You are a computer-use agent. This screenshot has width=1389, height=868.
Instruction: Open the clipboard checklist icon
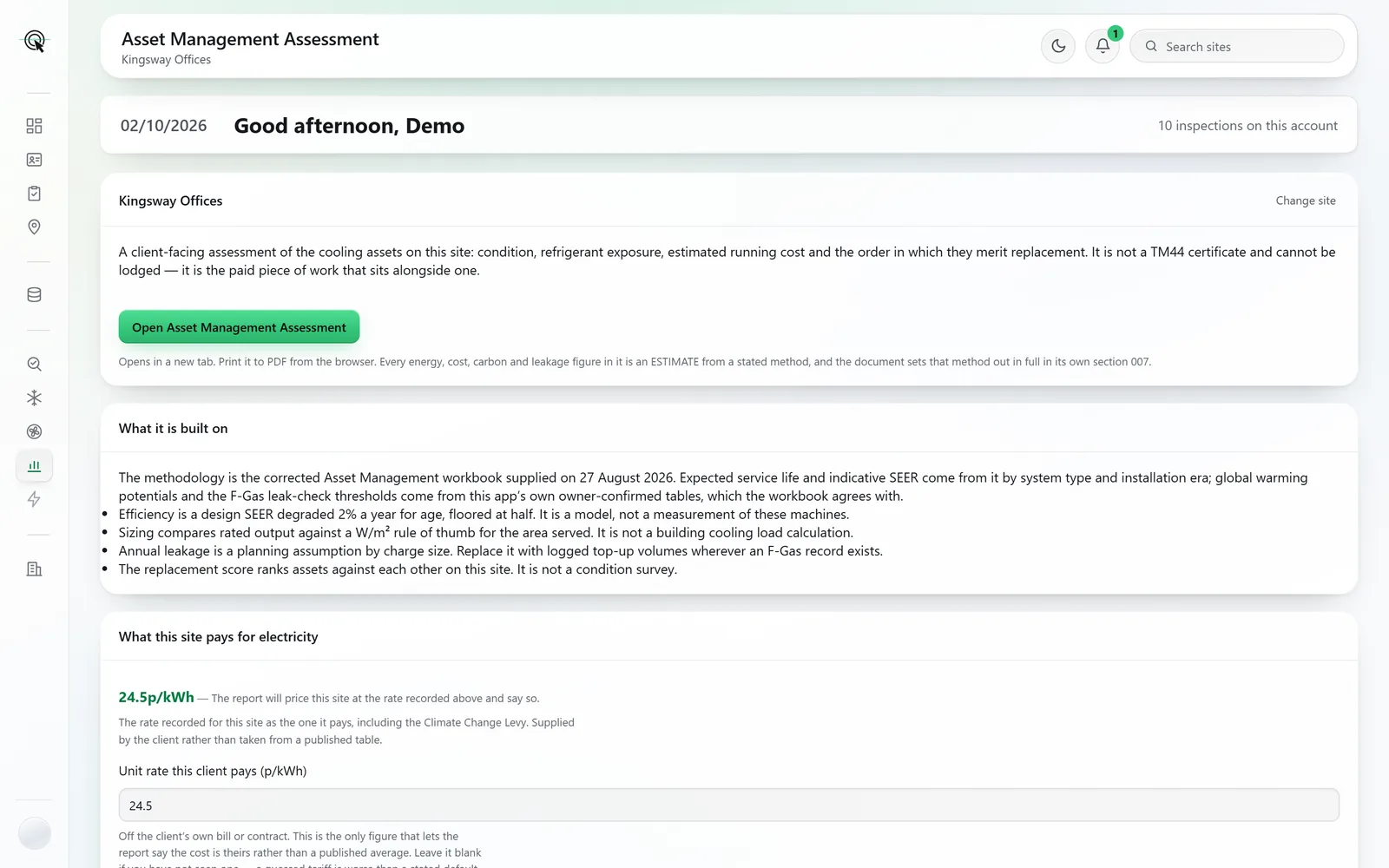click(x=34, y=194)
